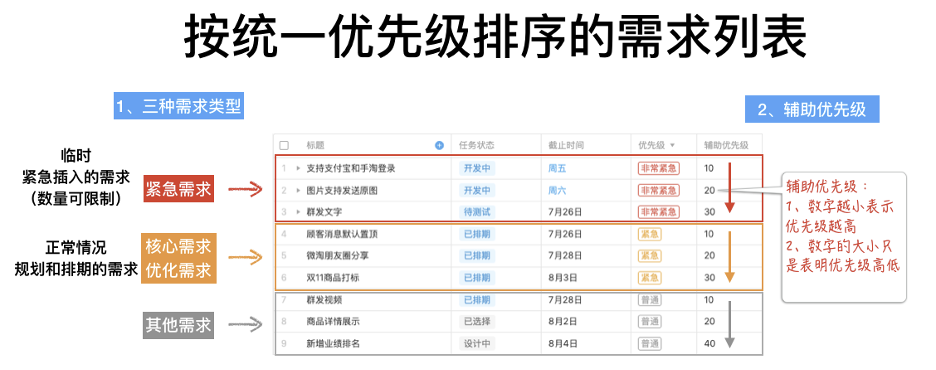Open the task 新增业绩排名
936x370 pixels.
point(333,344)
